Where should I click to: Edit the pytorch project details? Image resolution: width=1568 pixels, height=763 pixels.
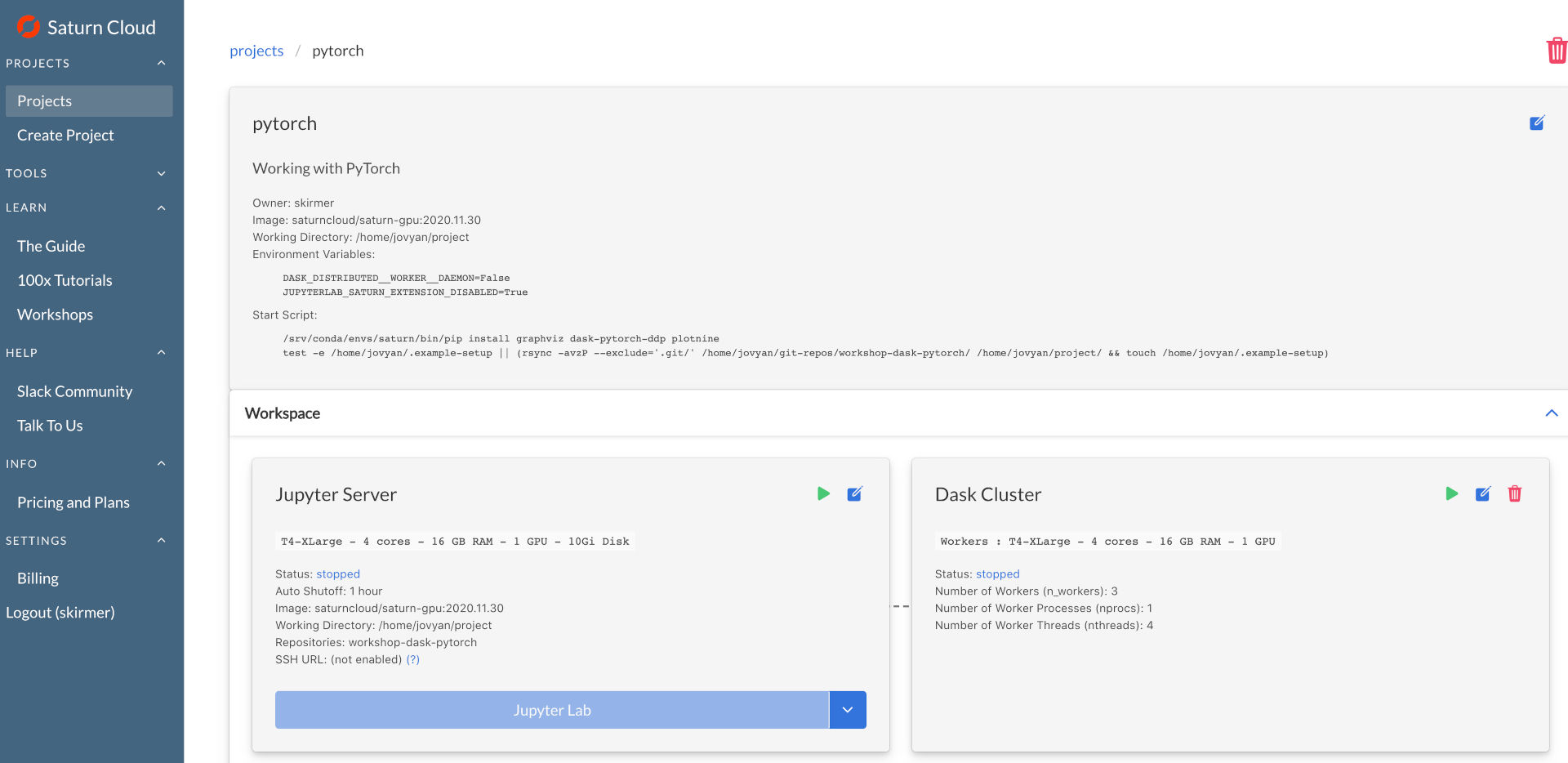point(1537,123)
